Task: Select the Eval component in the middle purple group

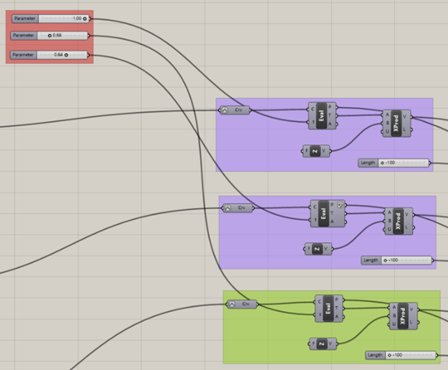Action: click(x=327, y=214)
